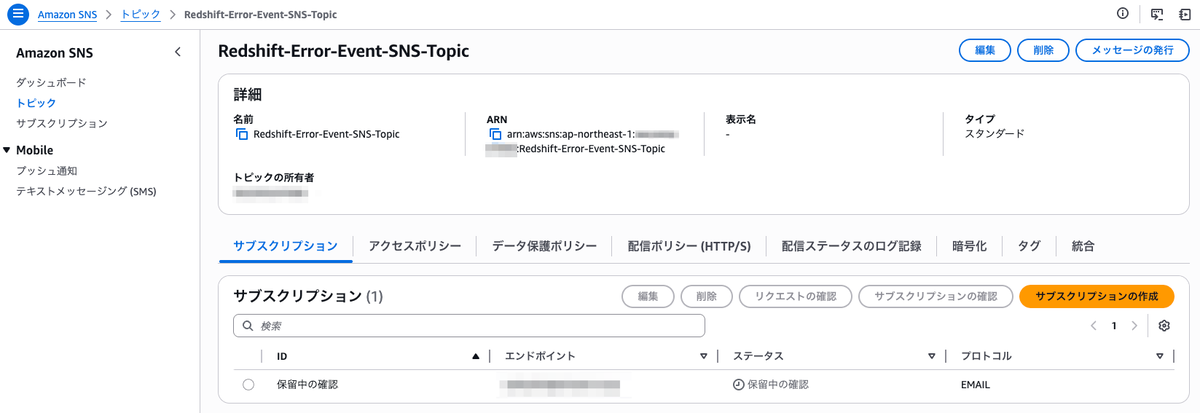Viewport: 1200px width, 413px height.
Task: Sort by エンドポイント column arrow
Action: [x=703, y=356]
